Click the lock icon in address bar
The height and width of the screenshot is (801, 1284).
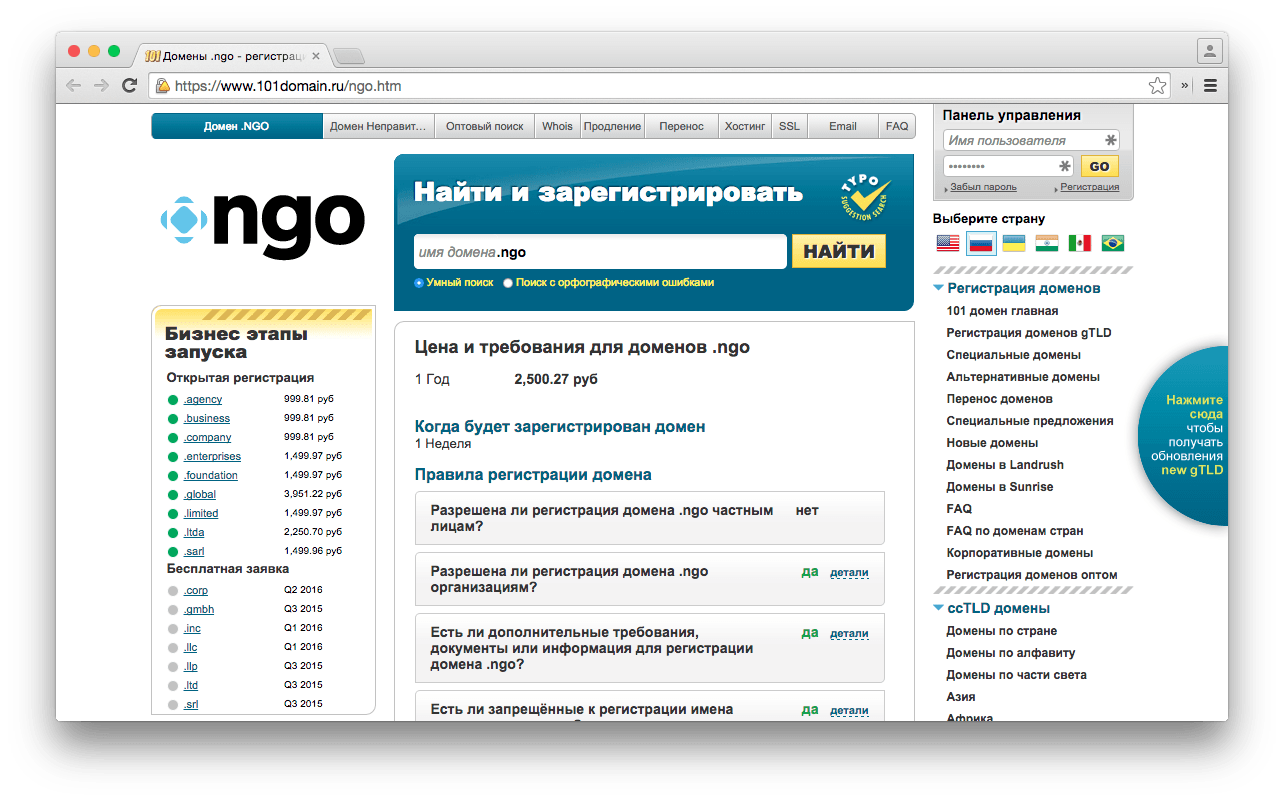(x=162, y=86)
